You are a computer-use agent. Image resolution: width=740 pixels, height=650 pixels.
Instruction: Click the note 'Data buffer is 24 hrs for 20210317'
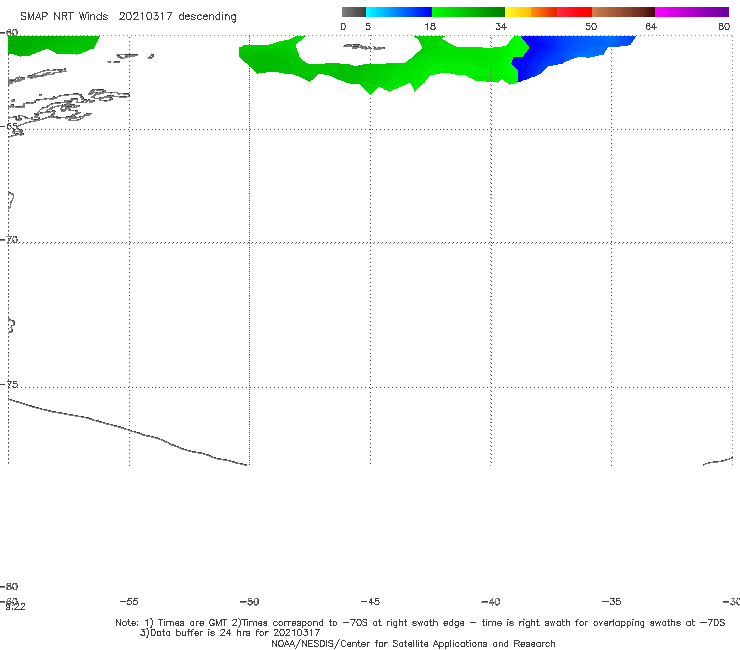(x=235, y=633)
